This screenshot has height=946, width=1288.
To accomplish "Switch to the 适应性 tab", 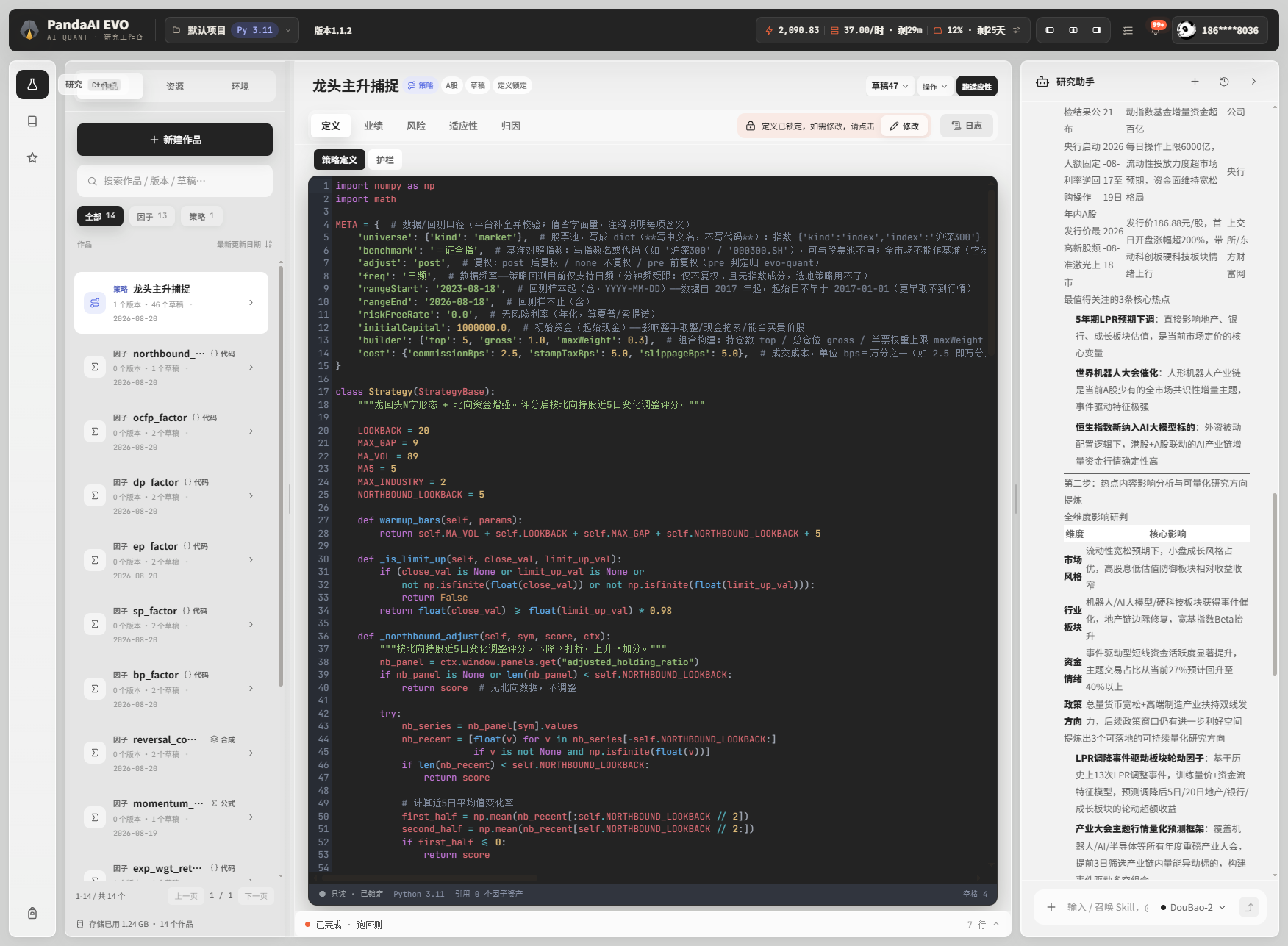I will click(463, 126).
